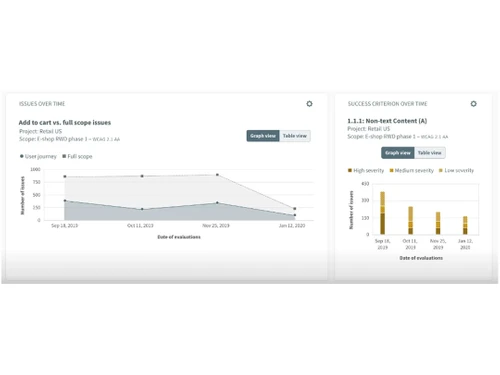Image resolution: width=500 pixels, height=375 pixels.
Task: Click 'Date of evaluations' label under the line chart
Action: (179, 237)
